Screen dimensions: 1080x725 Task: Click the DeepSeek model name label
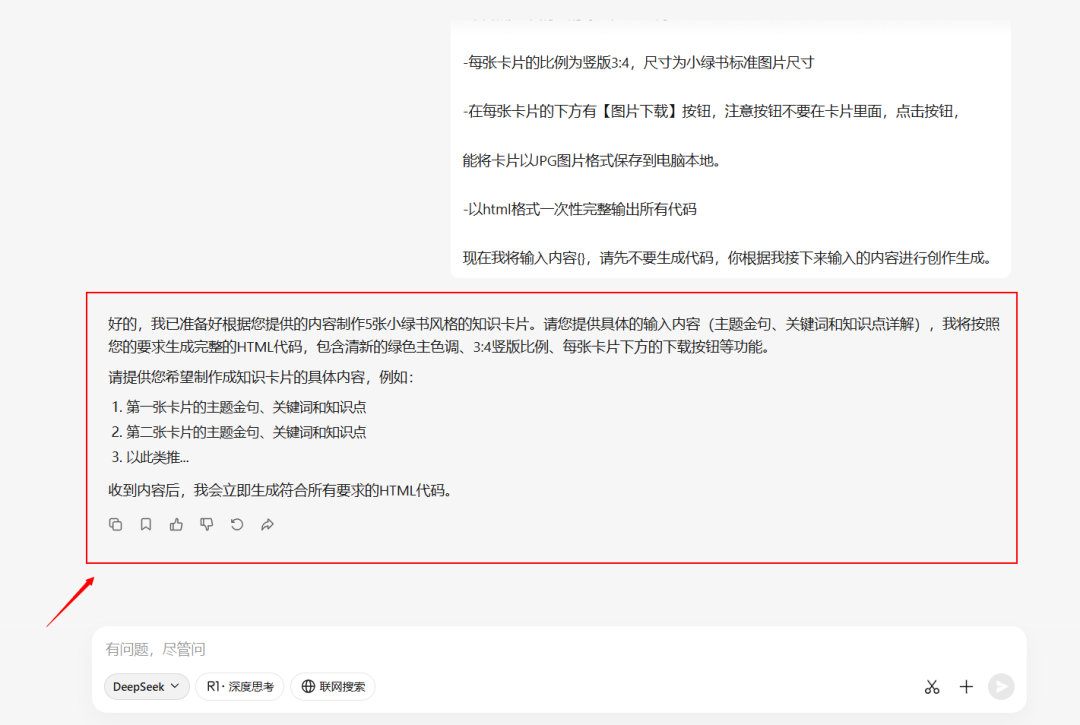pos(138,687)
